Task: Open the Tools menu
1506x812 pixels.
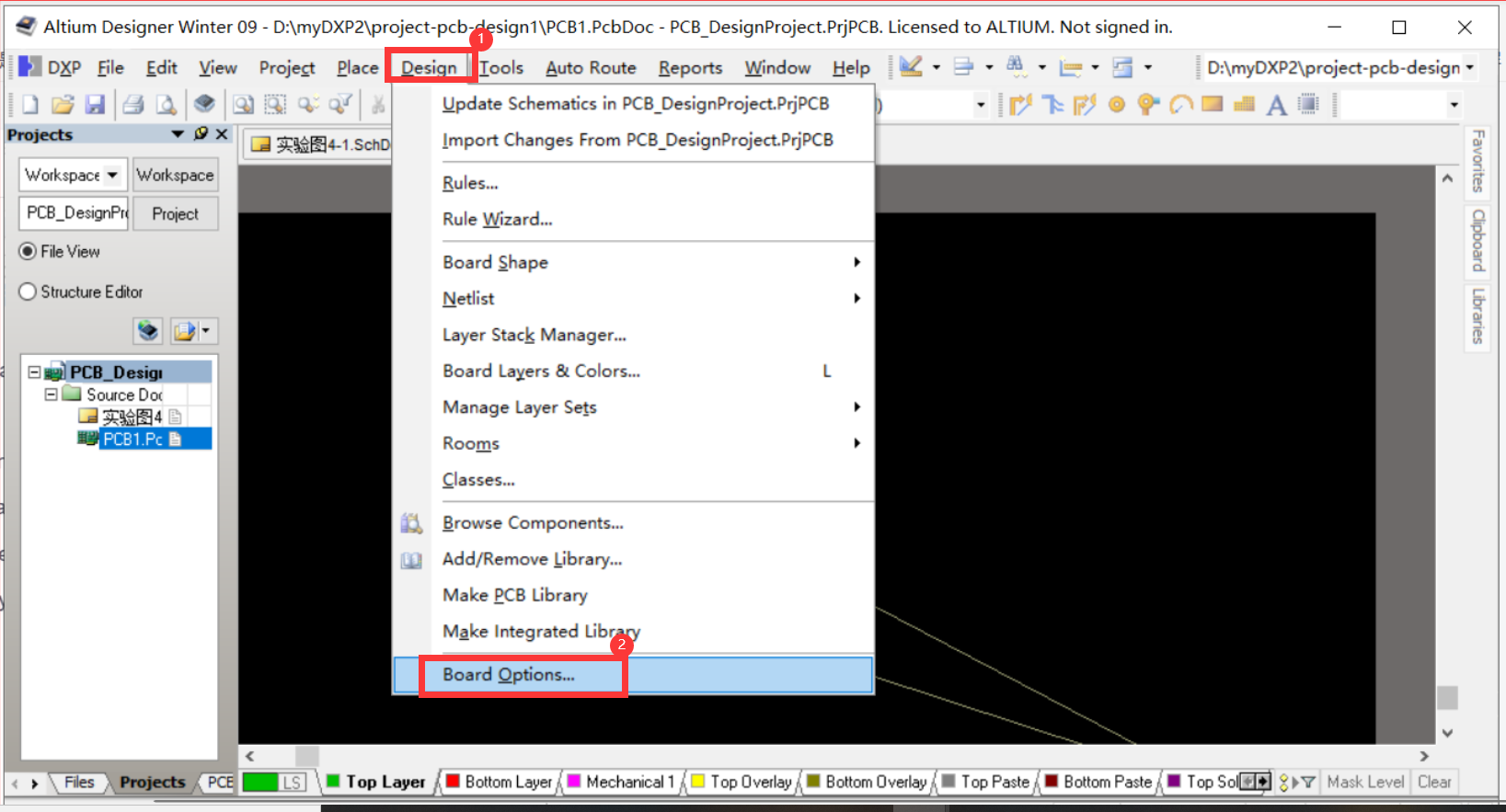Action: (x=501, y=67)
